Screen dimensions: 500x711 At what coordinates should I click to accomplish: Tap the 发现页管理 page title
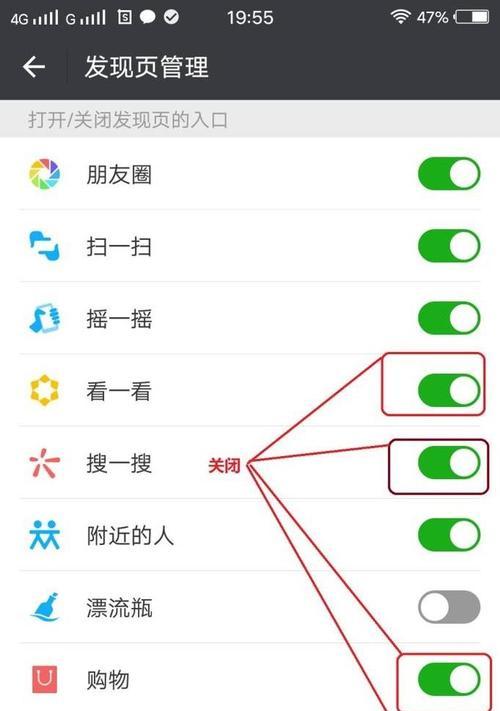tap(146, 67)
